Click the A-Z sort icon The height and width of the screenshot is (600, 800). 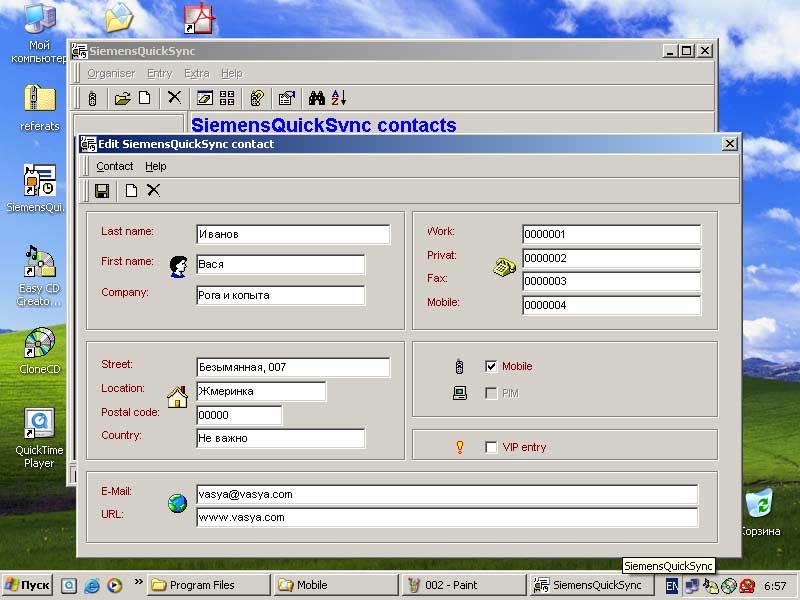[339, 97]
